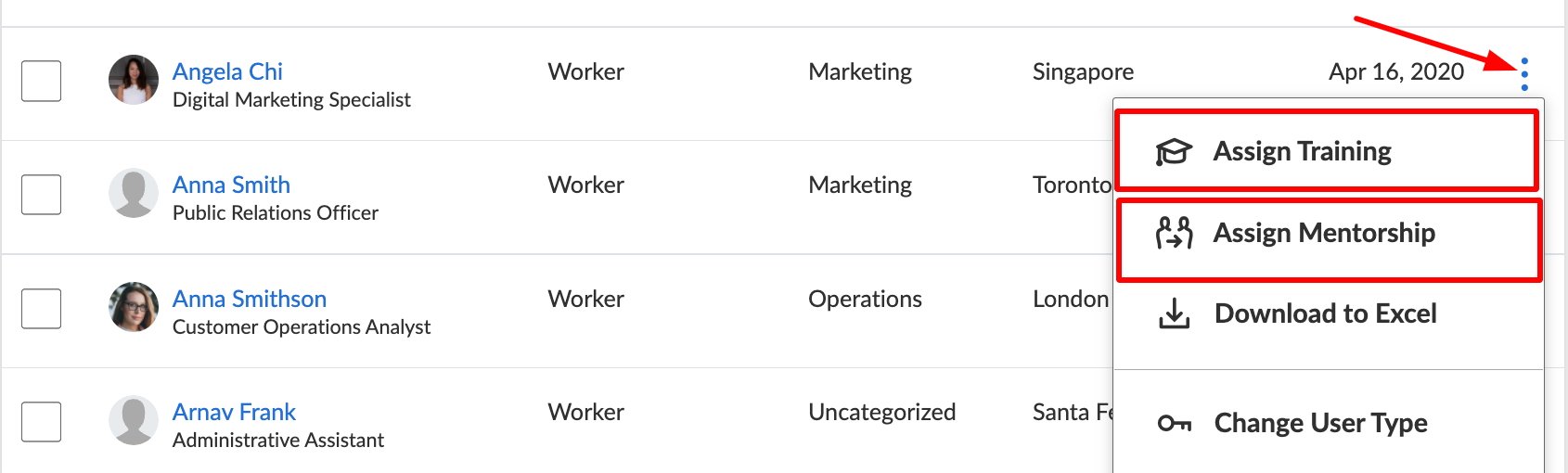Tick the checkbox beside Anna Smithson
The image size is (1568, 473).
tap(42, 308)
